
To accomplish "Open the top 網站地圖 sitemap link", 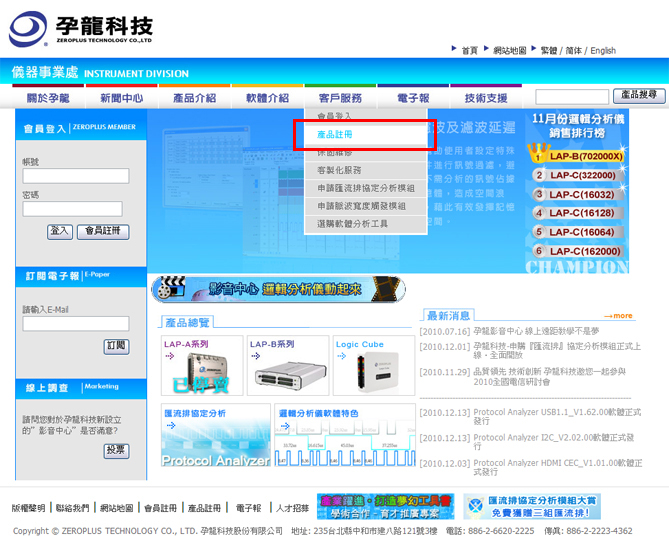I will (x=509, y=51).
